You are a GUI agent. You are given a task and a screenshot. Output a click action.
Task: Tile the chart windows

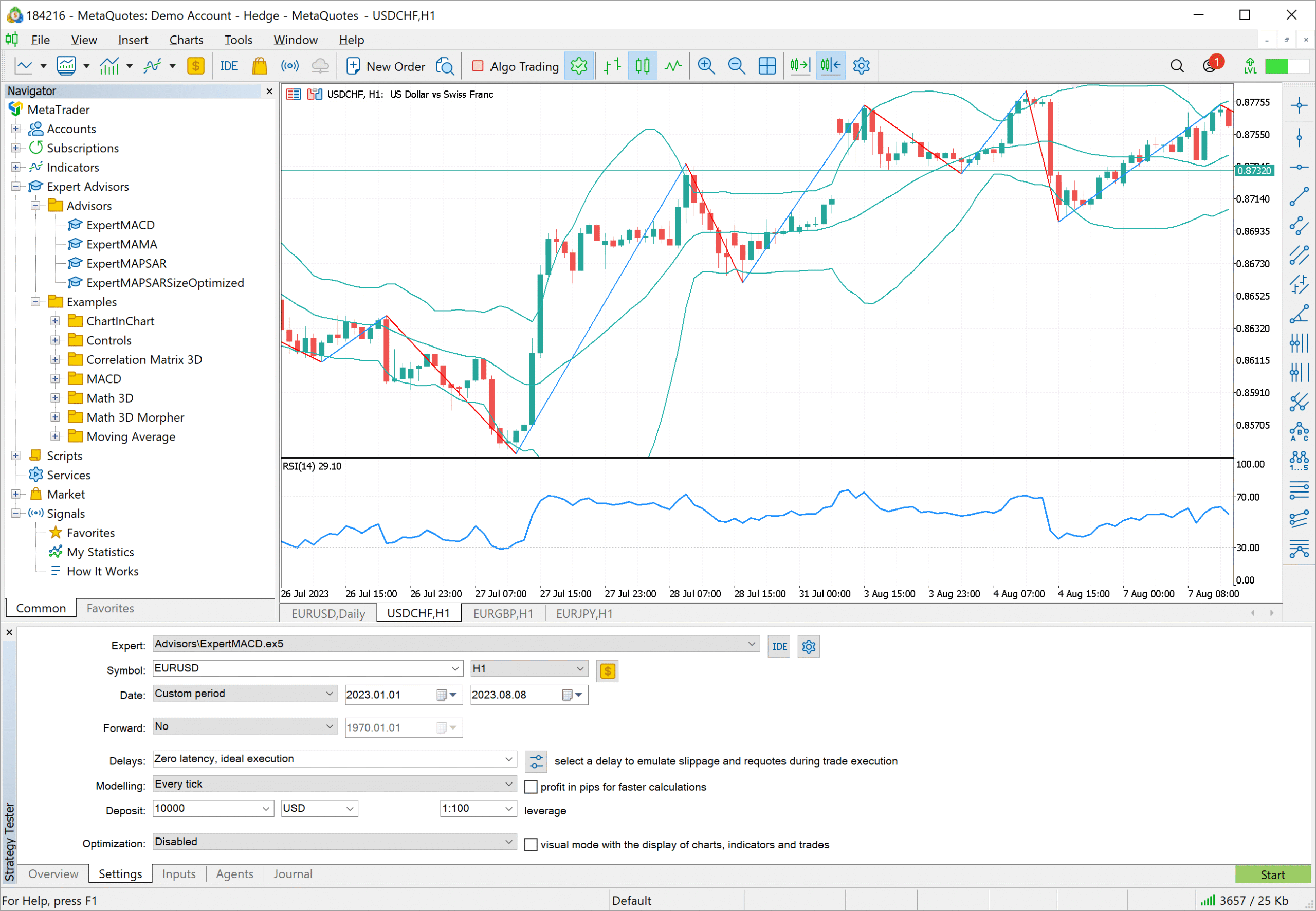766,66
